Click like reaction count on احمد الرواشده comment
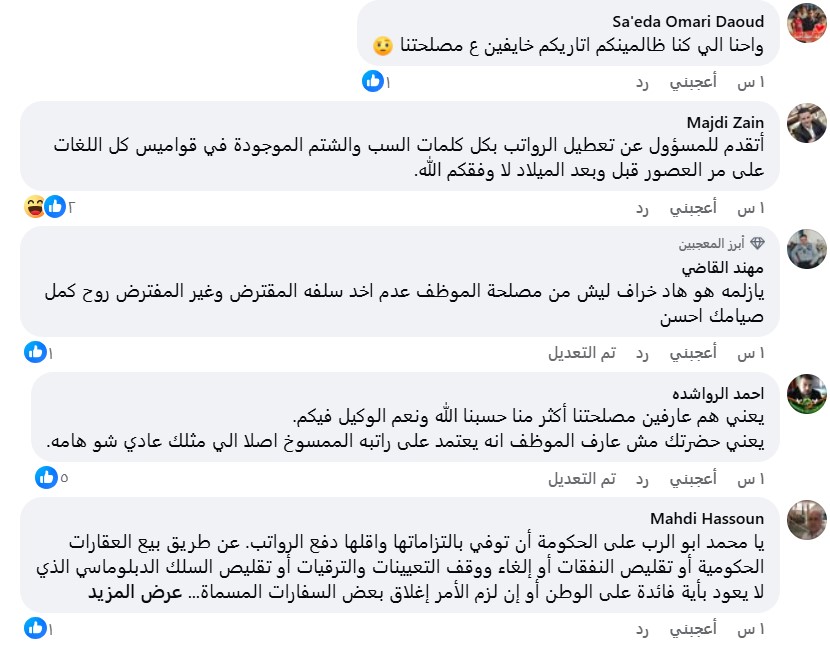The width and height of the screenshot is (830, 647). 64,478
